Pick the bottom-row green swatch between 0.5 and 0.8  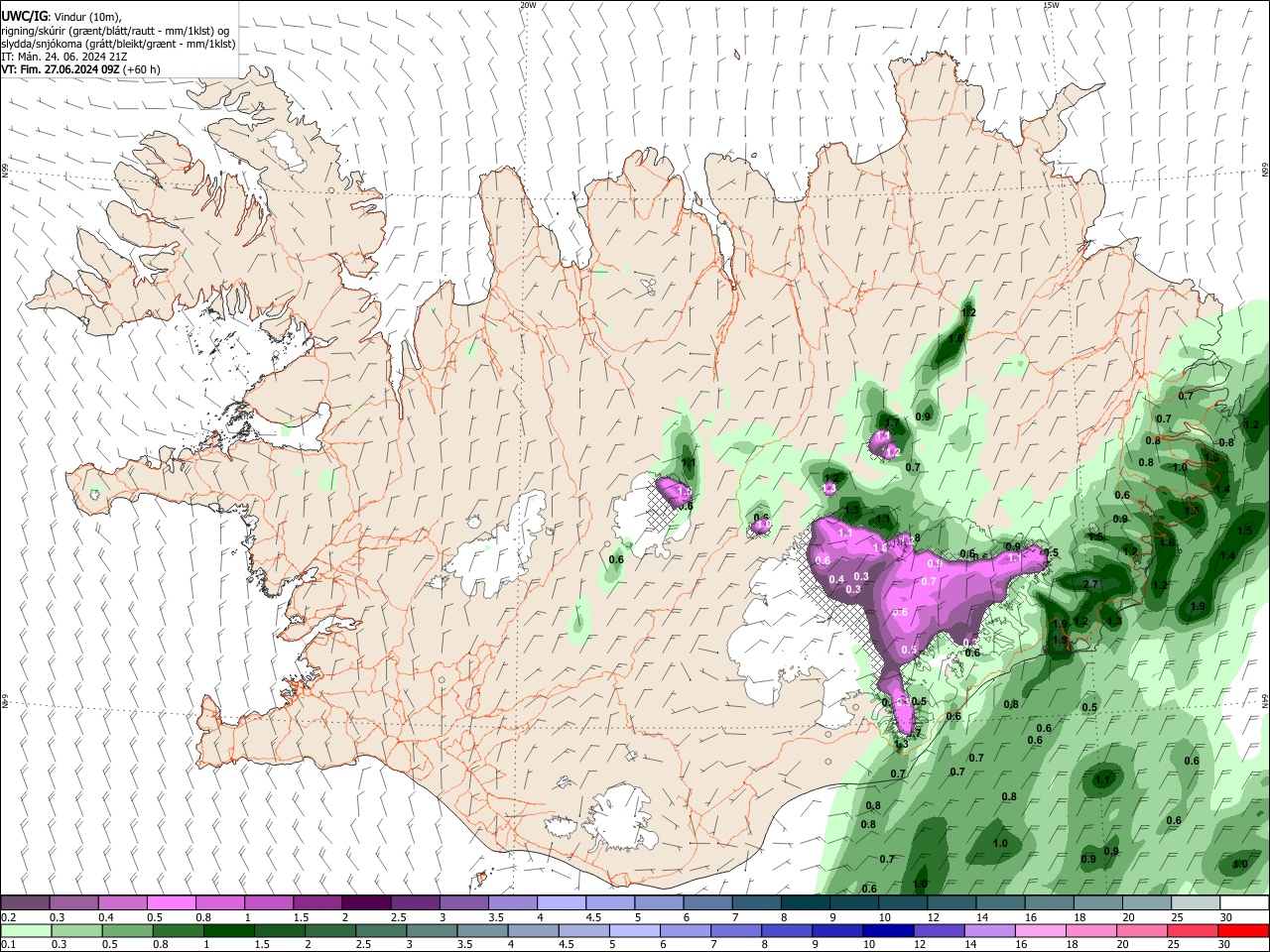127,931
